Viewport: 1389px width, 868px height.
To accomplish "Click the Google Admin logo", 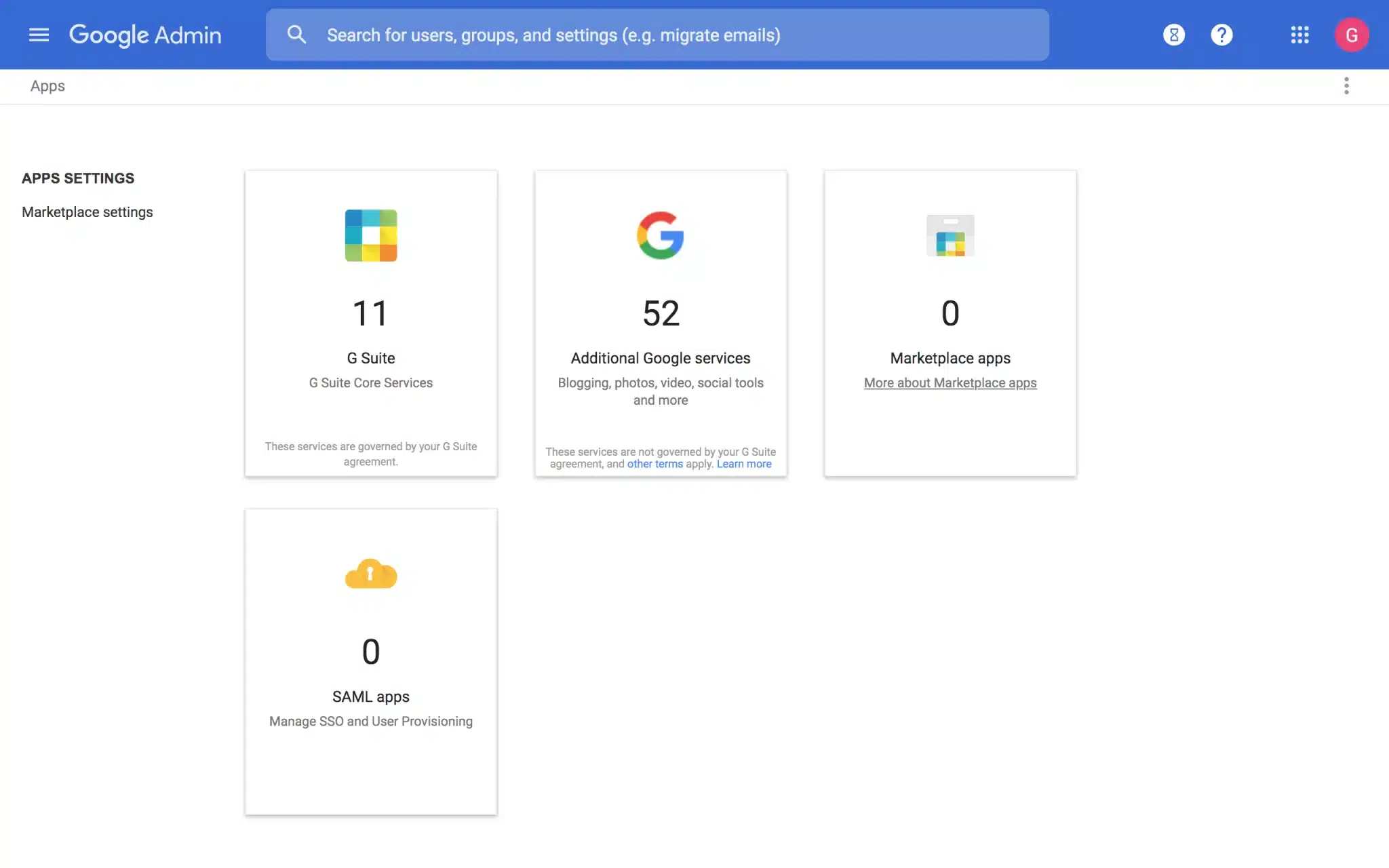I will coord(145,35).
